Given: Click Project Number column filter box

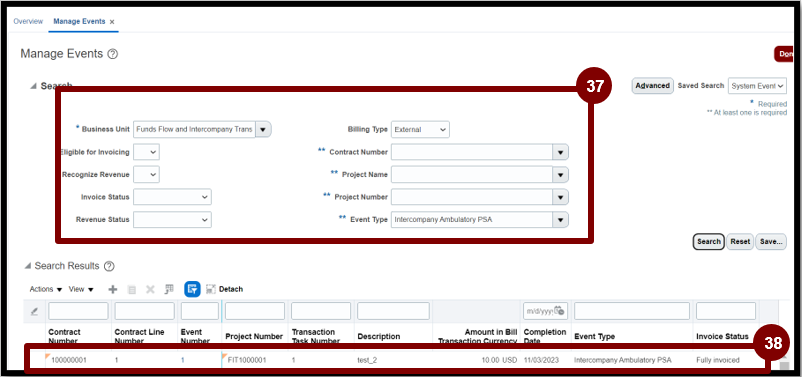Looking at the screenshot, I should coord(255,311).
